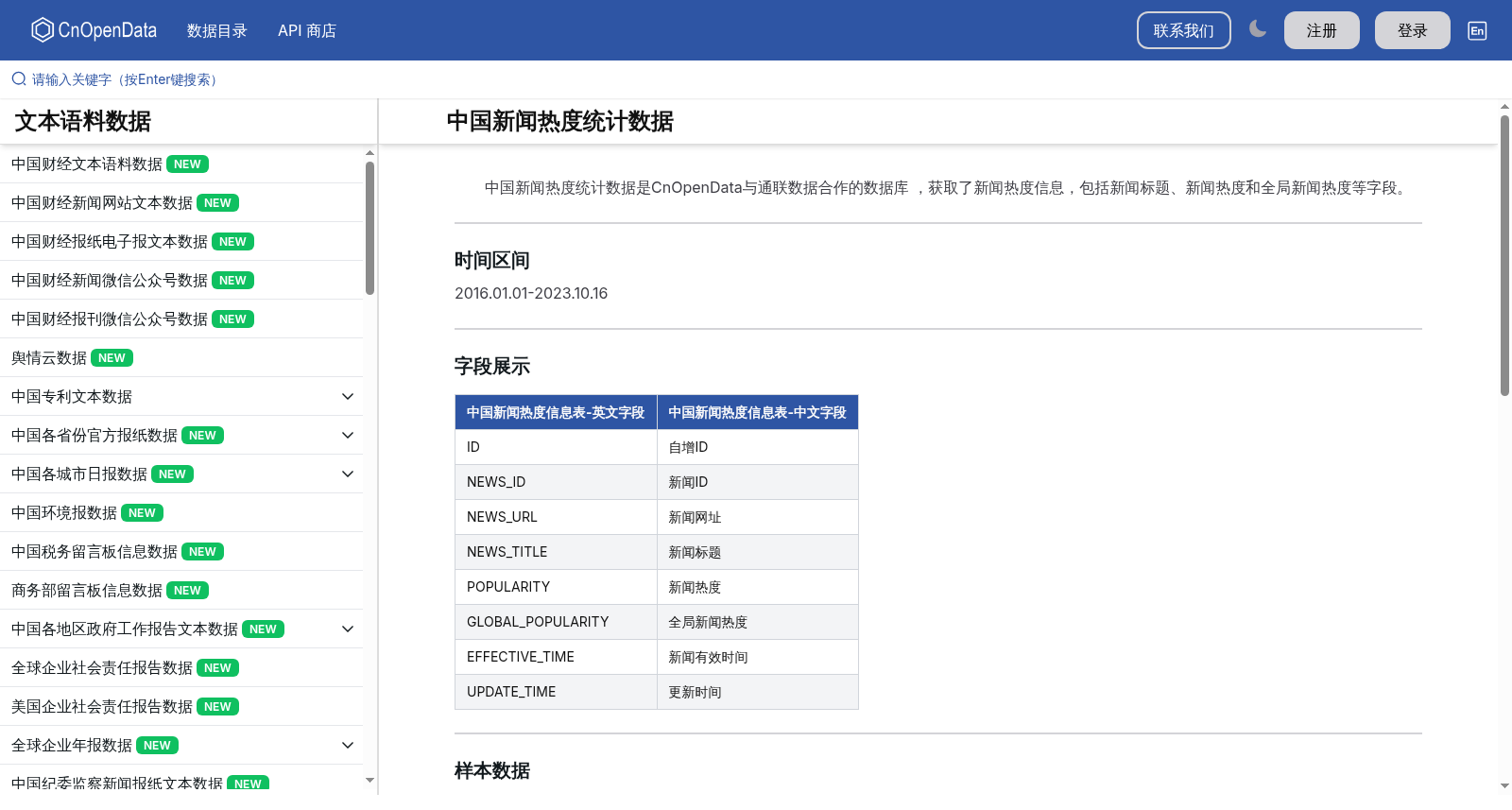Click the 登录 button
1512x810 pixels.
point(1413,30)
